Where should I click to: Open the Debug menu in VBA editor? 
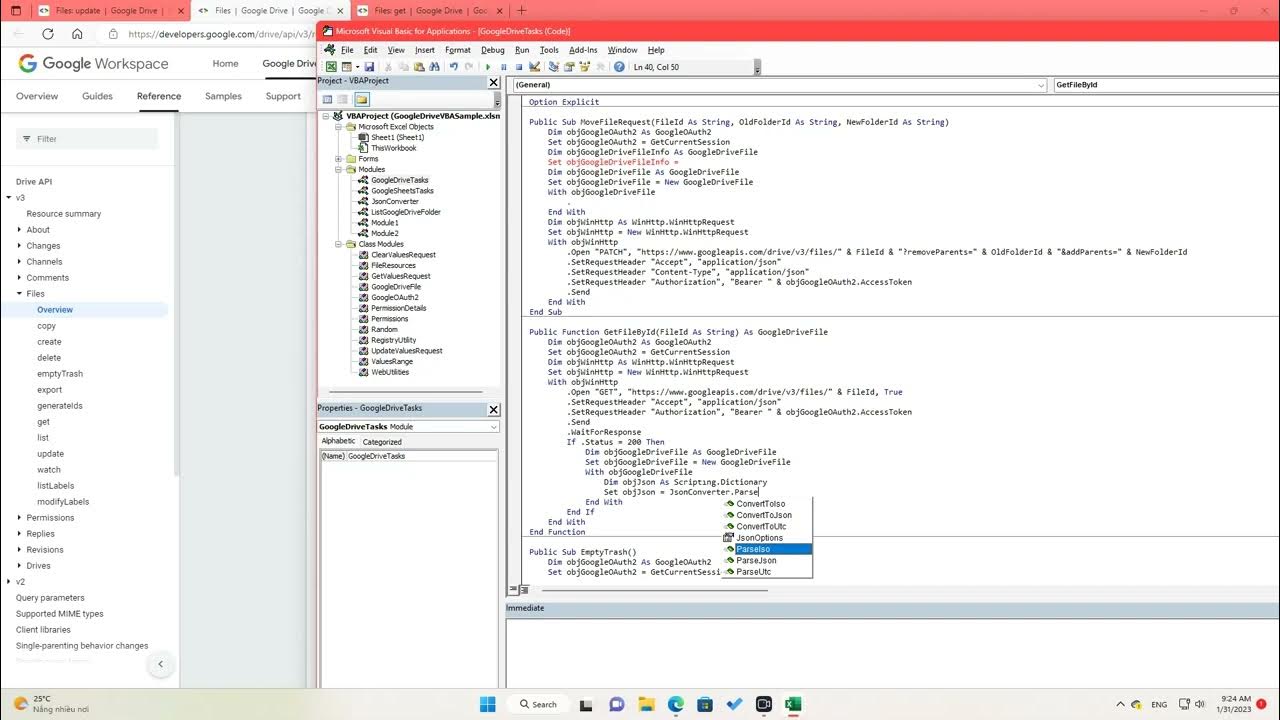pos(493,50)
